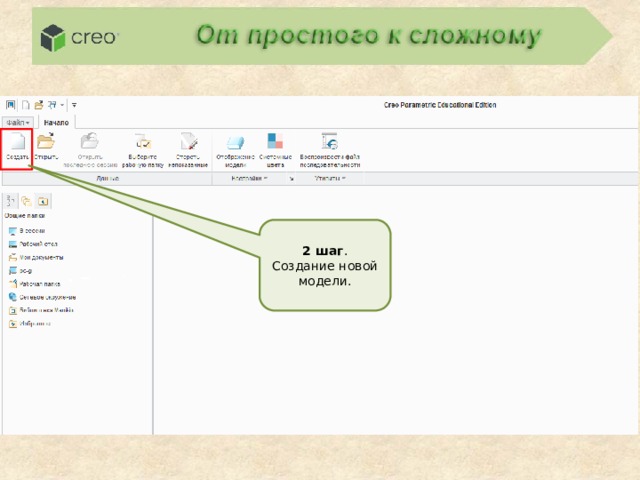
Task: Click the Открыть (Open) folder ribbon button
Action: click(46, 147)
